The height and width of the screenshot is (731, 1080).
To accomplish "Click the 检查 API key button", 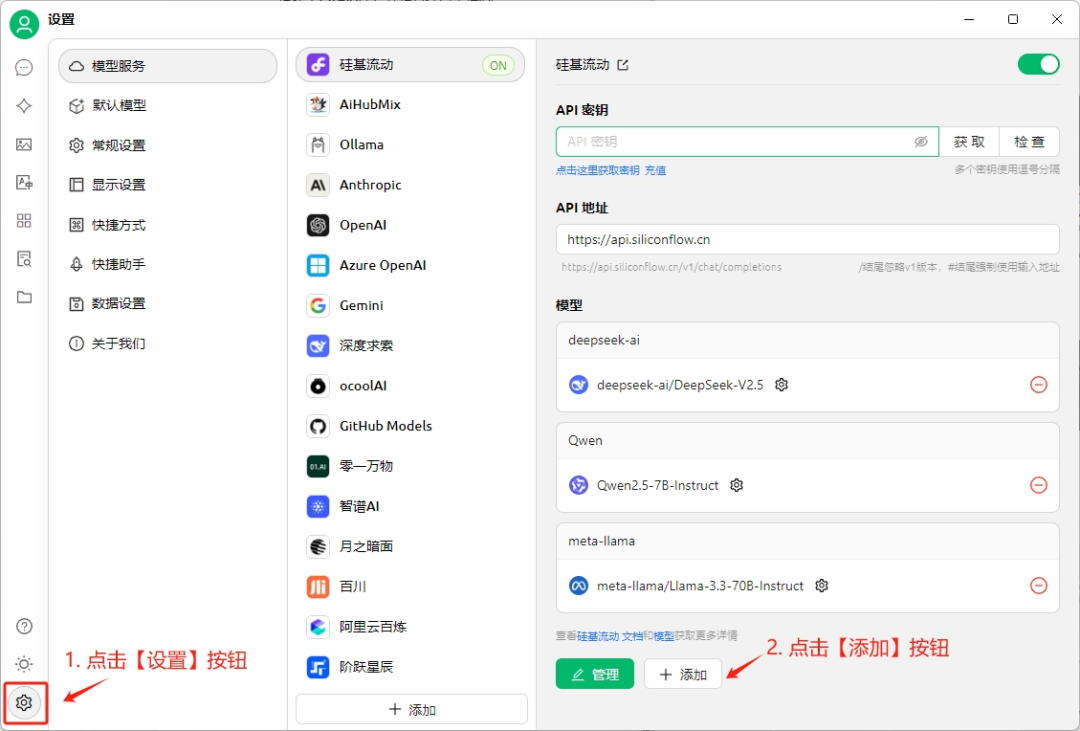I will [x=1029, y=142].
